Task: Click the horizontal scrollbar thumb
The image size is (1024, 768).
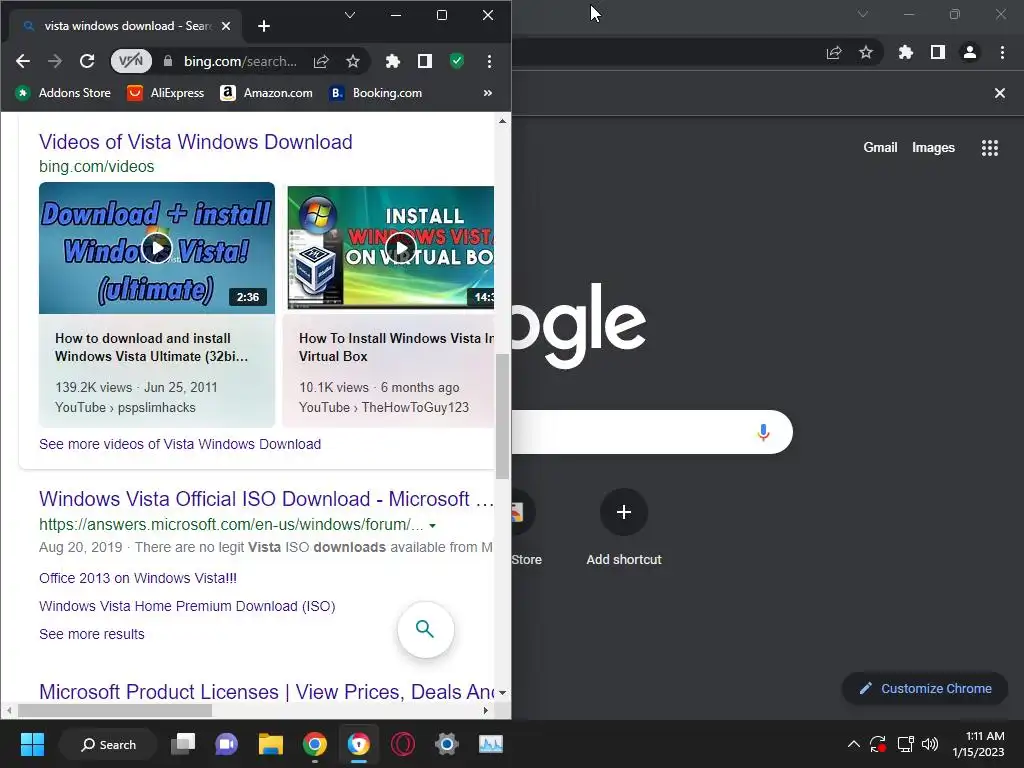Action: (115, 711)
